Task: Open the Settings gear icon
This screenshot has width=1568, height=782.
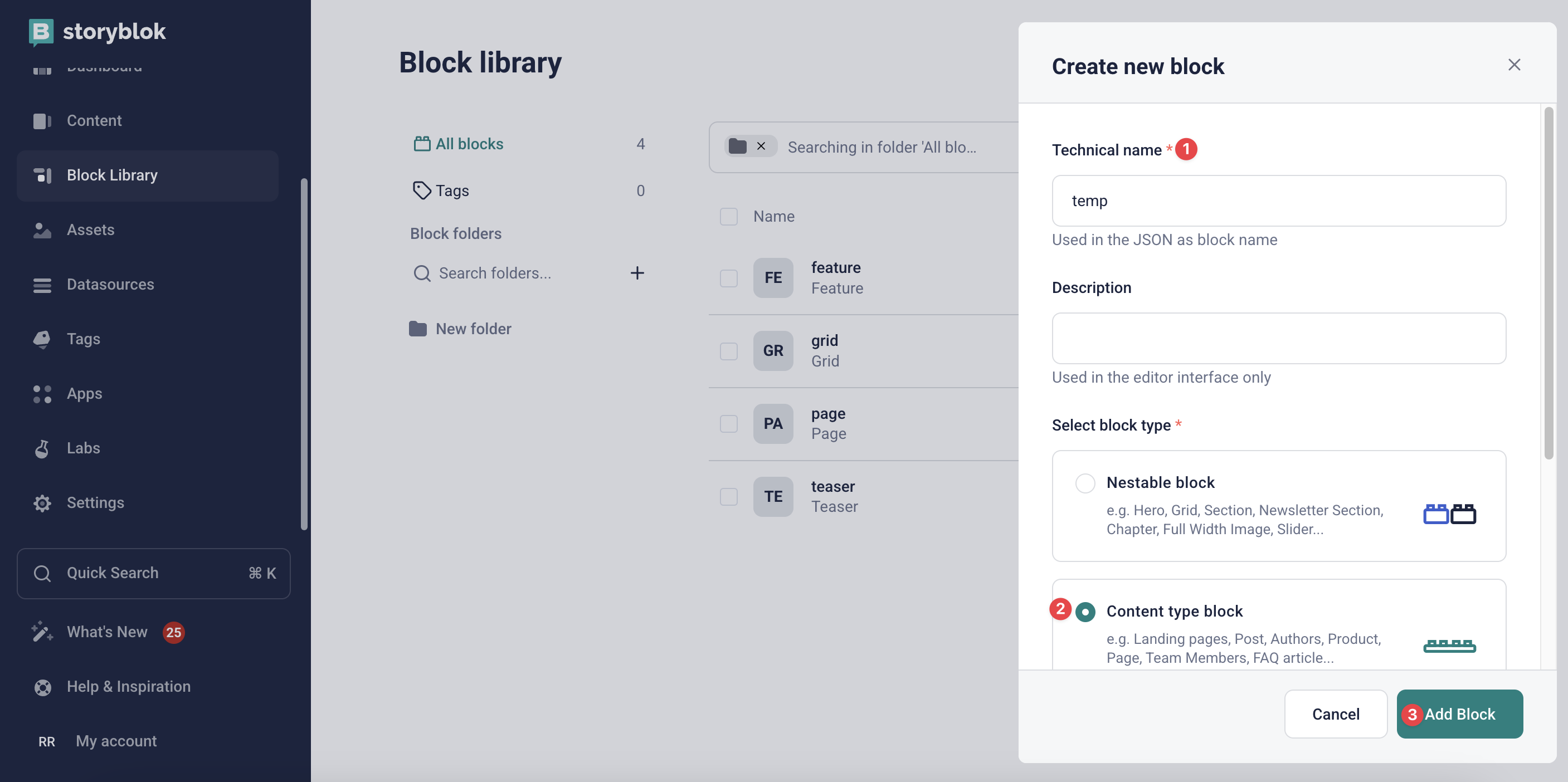Action: tap(41, 502)
